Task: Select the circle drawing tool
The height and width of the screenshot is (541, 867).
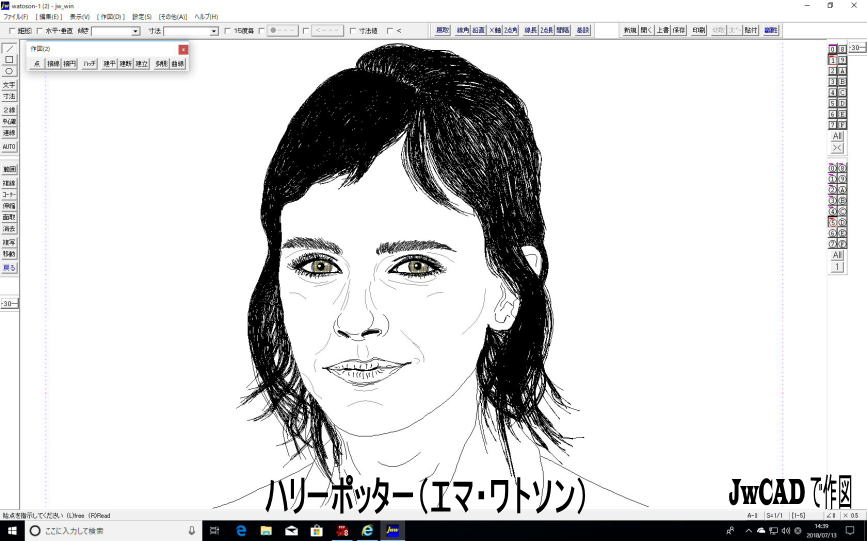Action: (x=9, y=71)
